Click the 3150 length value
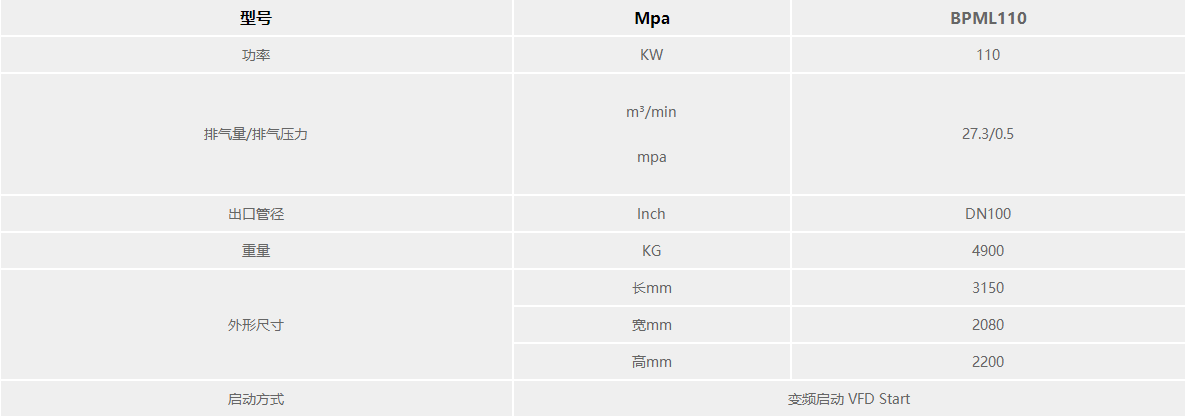 click(x=988, y=288)
